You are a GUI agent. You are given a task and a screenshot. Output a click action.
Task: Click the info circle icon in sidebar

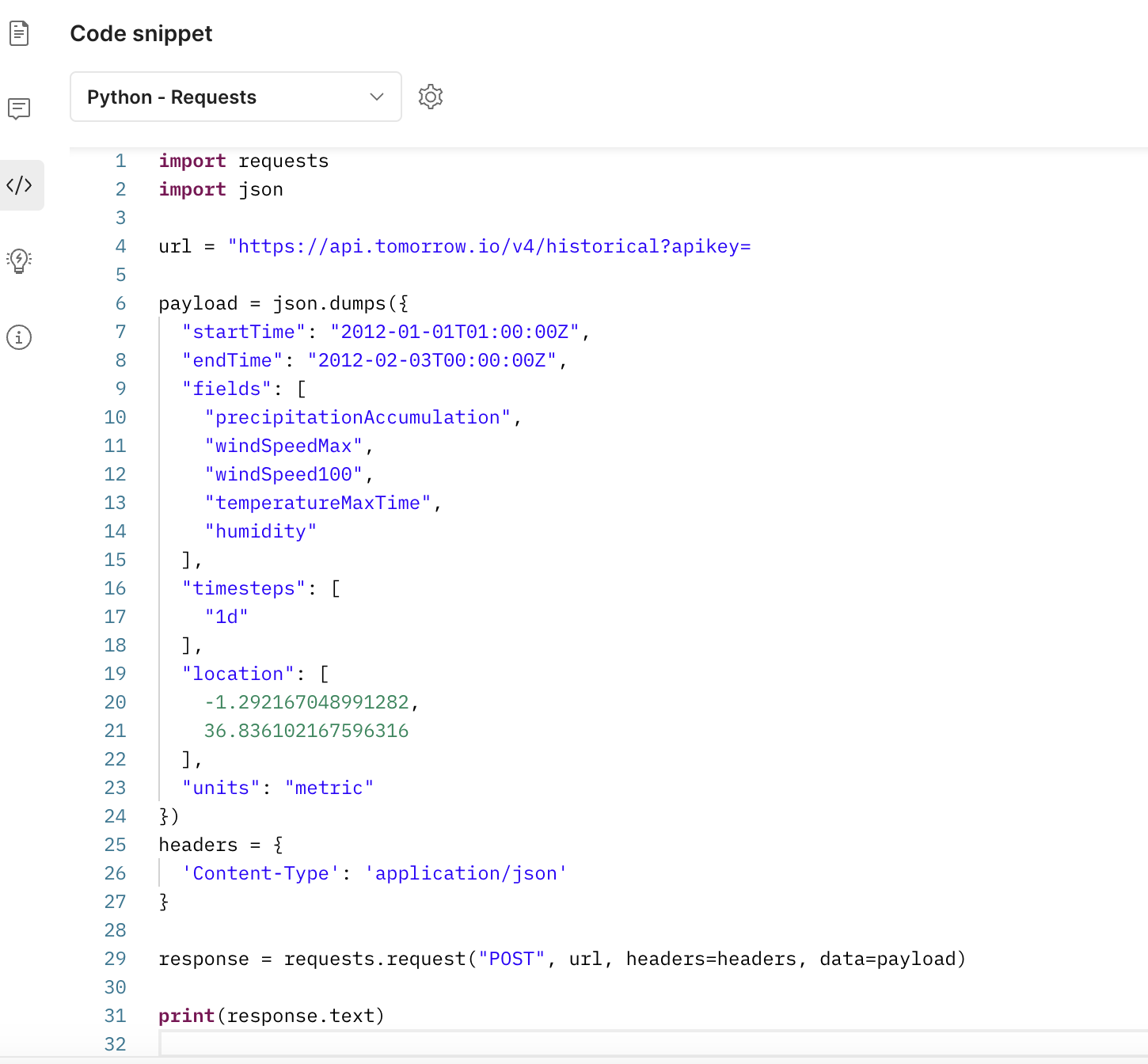coord(19,336)
